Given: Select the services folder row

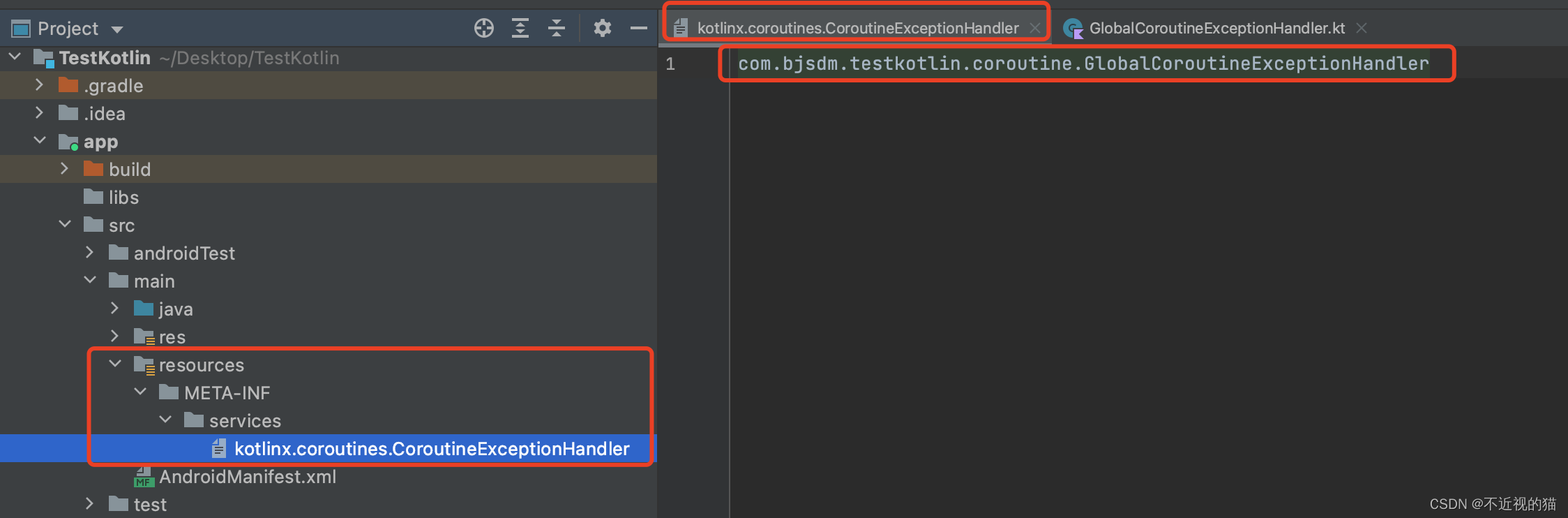Looking at the screenshot, I should 329,420.
